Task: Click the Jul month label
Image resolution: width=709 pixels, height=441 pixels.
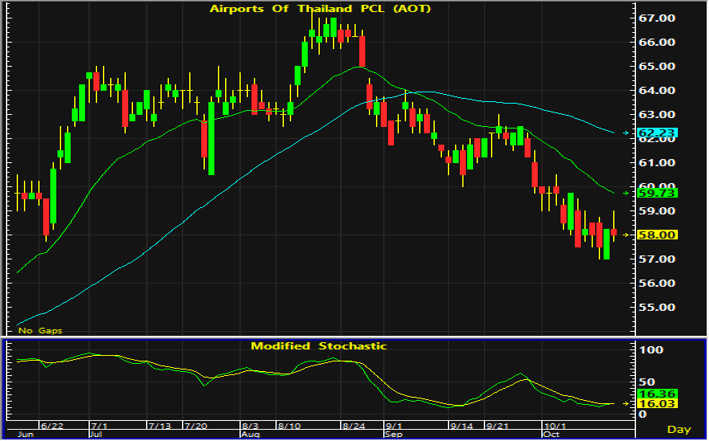Action: coord(96,435)
